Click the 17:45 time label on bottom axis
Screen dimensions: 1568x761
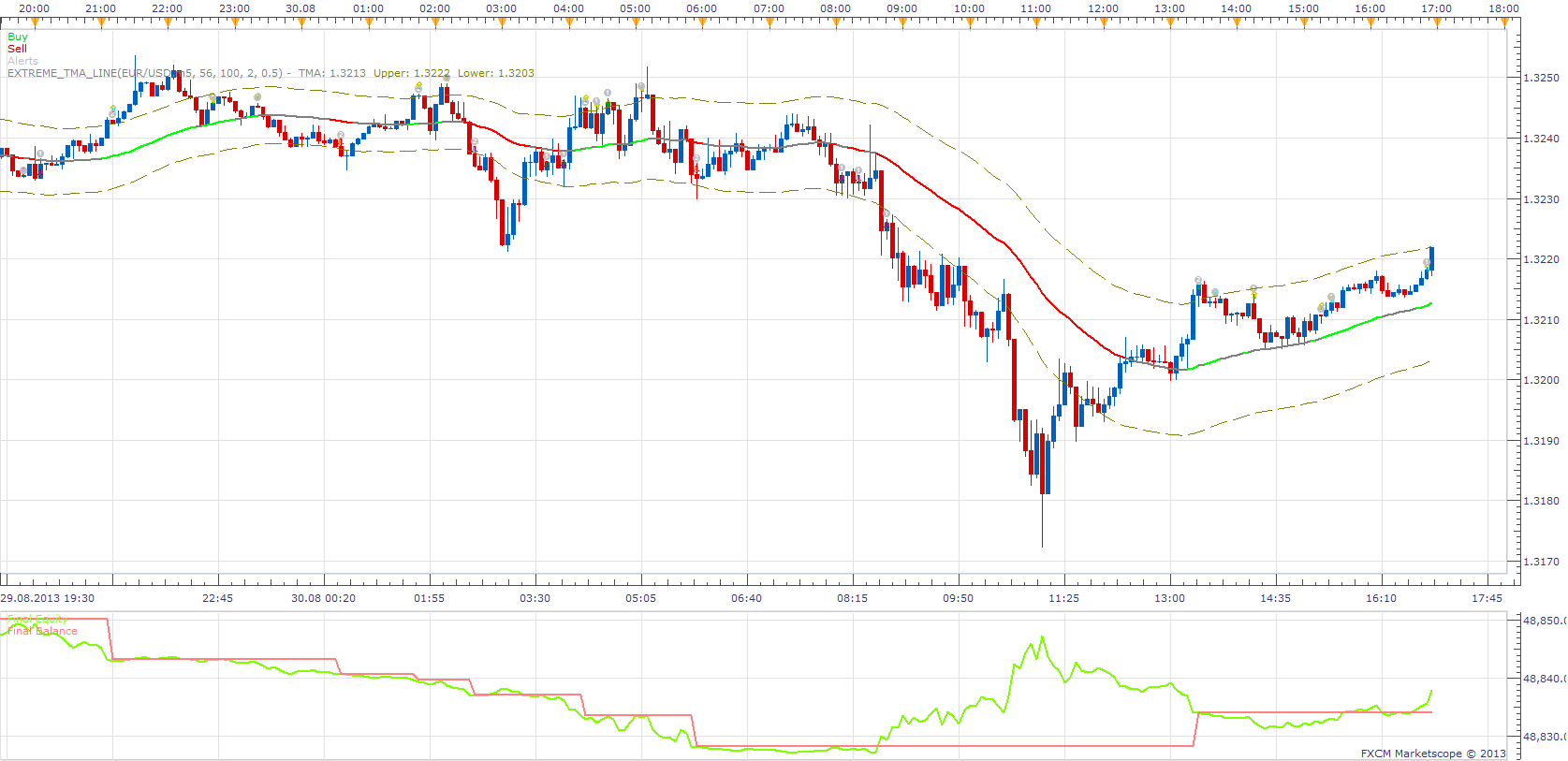[x=1487, y=598]
